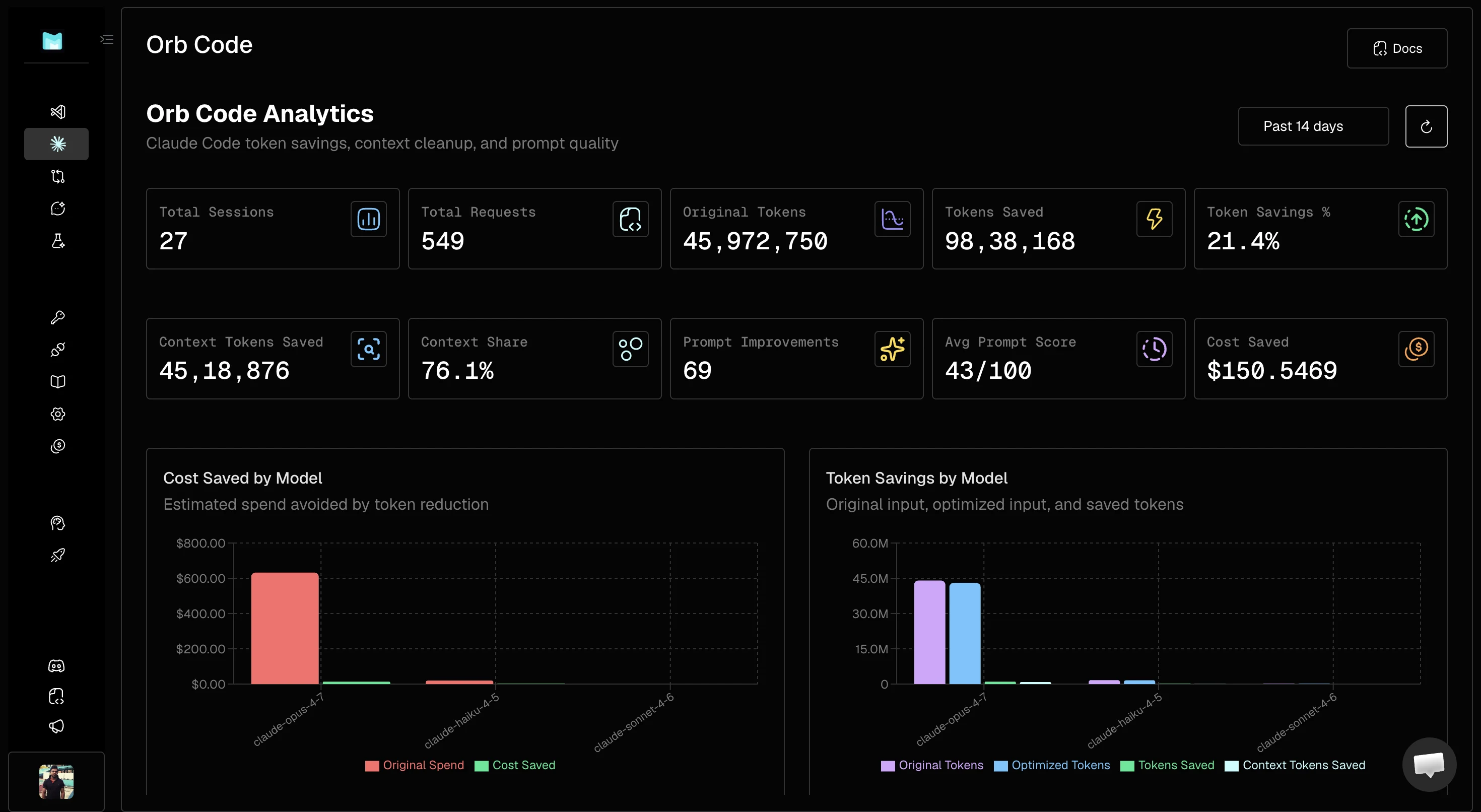This screenshot has width=1481, height=812.
Task: Click the value 45,18,876
Action: (224, 371)
